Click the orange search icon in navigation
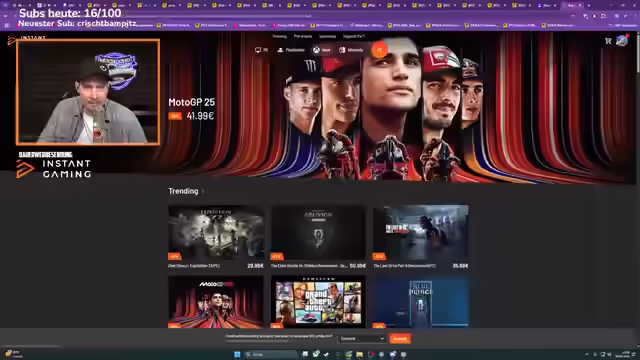This screenshot has width=640, height=360. (379, 50)
